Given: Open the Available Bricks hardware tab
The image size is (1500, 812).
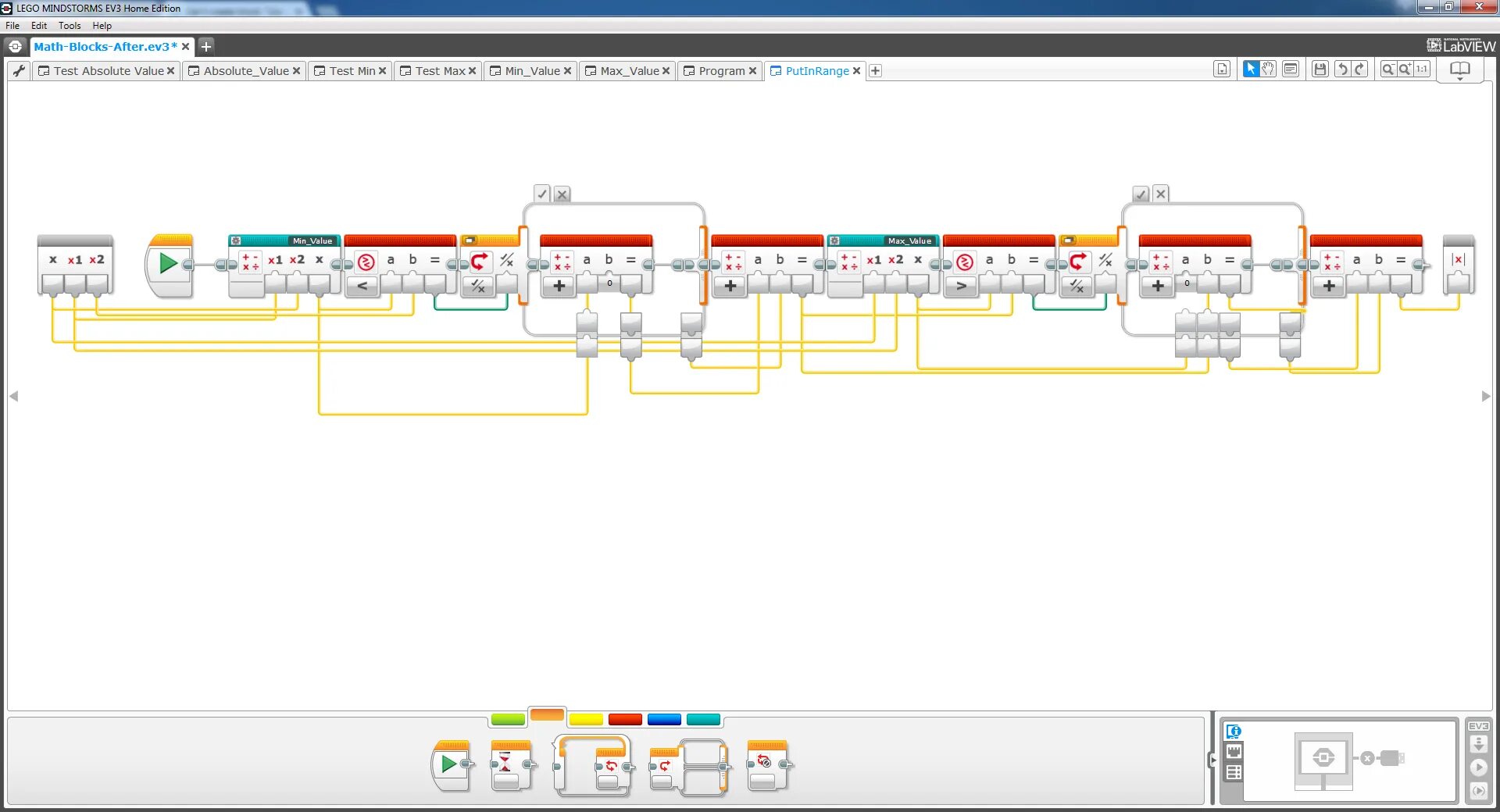Looking at the screenshot, I should (x=1234, y=772).
